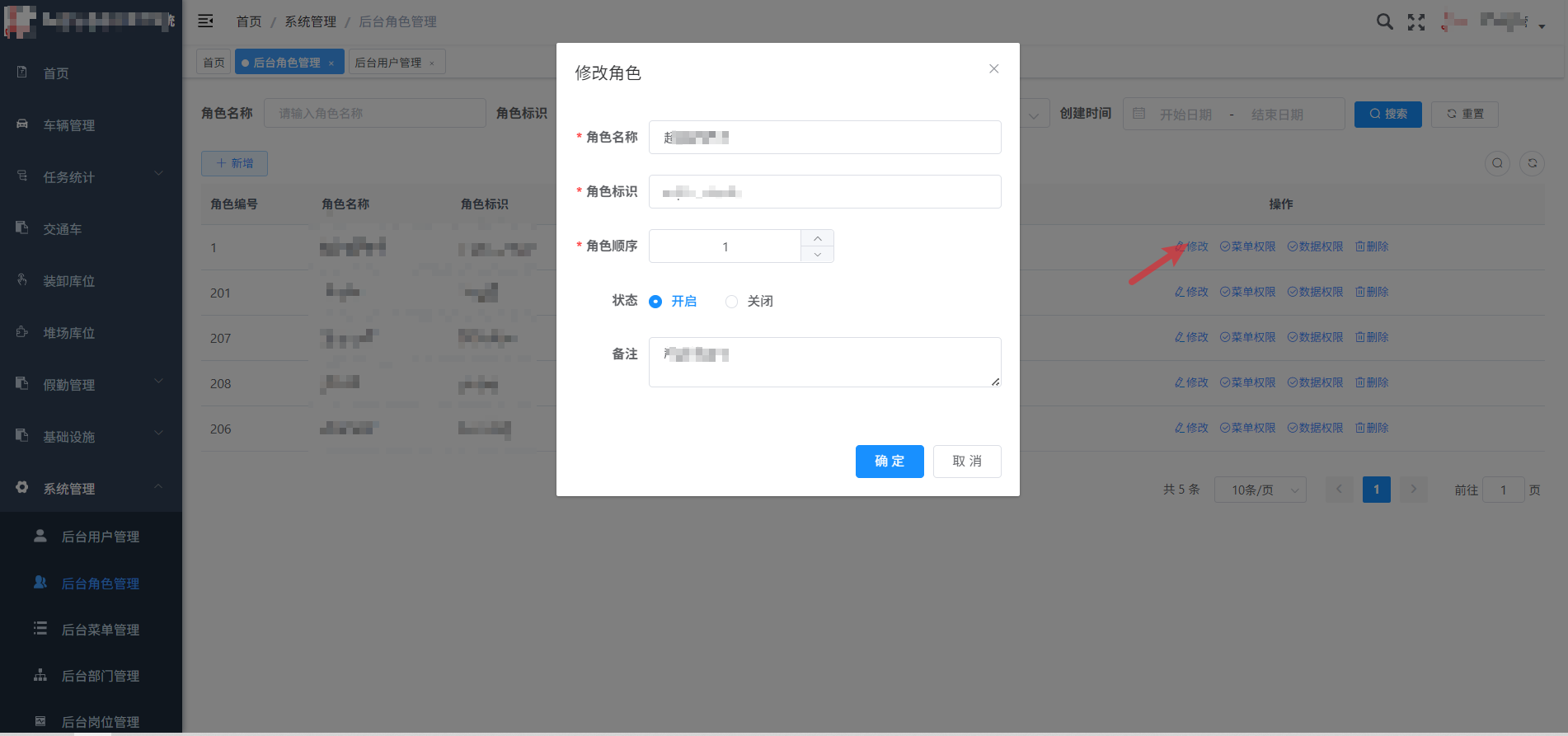The width and height of the screenshot is (1568, 736).
Task: Go to previous page arrow
Action: click(x=1339, y=490)
